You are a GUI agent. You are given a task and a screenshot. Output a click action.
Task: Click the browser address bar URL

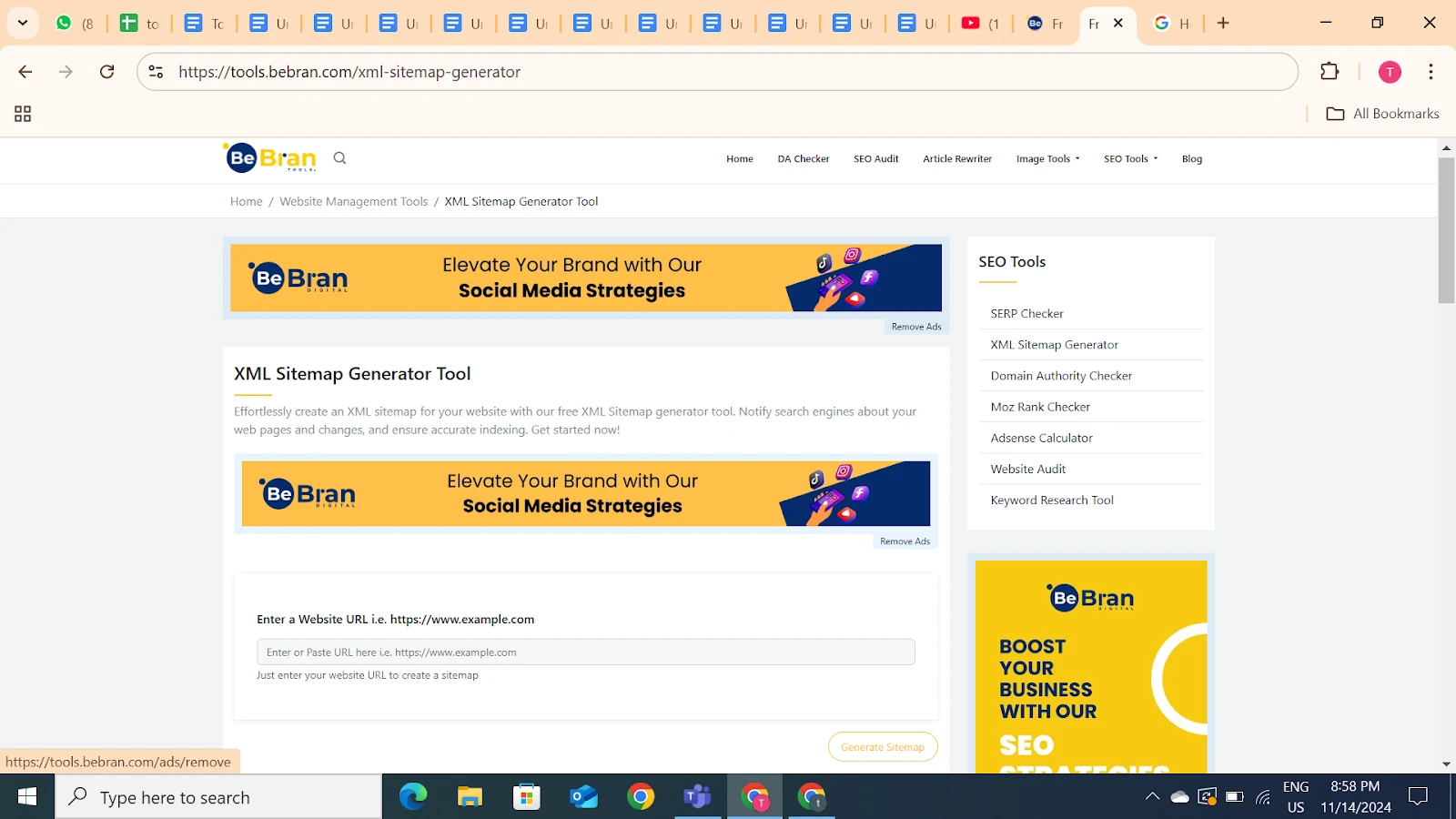349,72
